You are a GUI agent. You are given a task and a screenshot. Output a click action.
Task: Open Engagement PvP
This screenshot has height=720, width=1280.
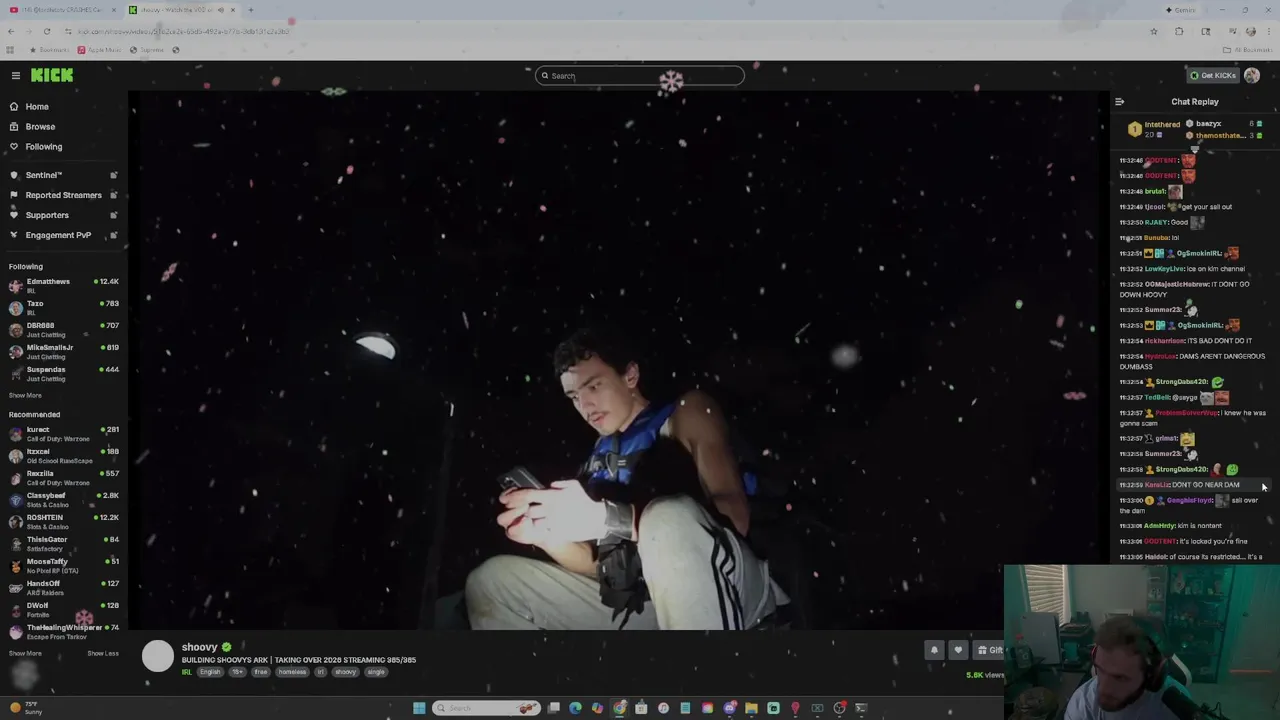[x=58, y=235]
